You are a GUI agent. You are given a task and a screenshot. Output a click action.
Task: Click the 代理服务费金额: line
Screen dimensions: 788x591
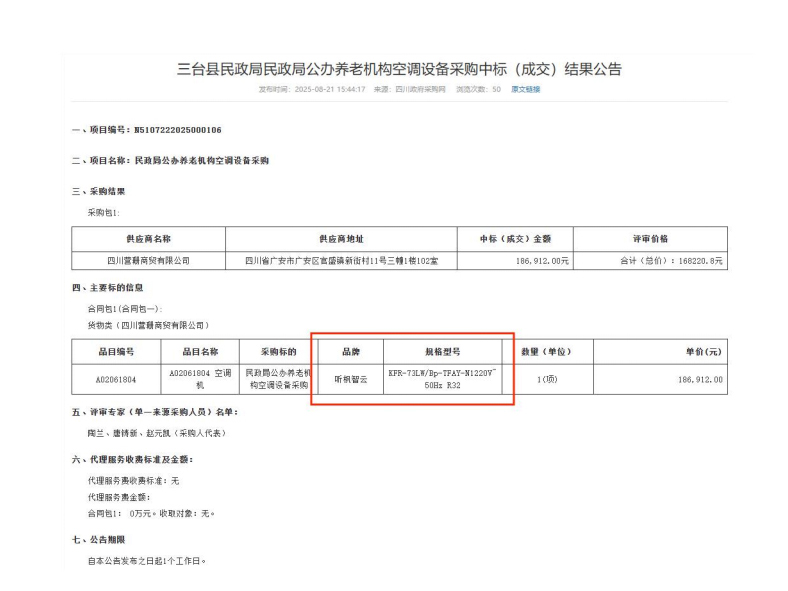coord(119,498)
